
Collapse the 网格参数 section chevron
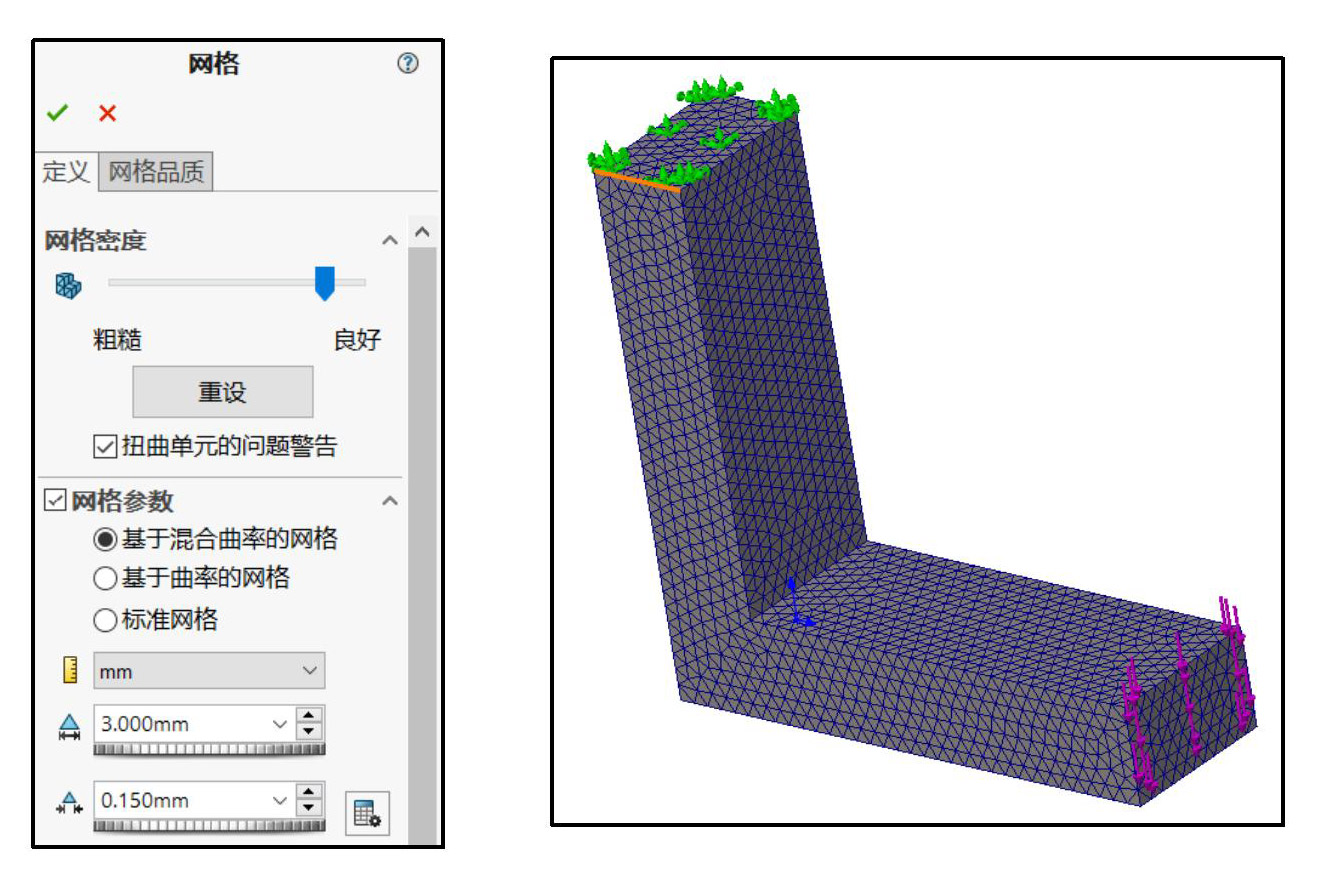coord(390,500)
